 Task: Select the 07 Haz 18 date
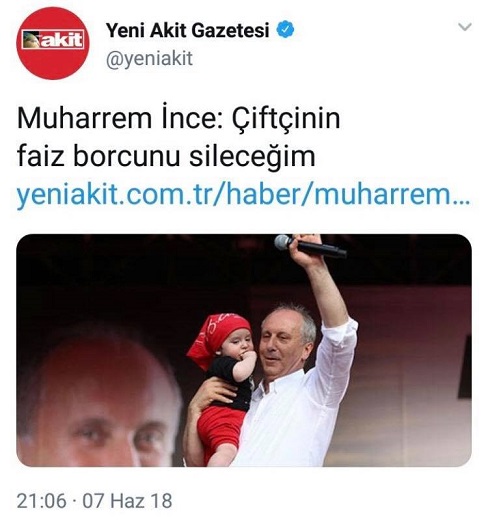[x=127, y=501]
